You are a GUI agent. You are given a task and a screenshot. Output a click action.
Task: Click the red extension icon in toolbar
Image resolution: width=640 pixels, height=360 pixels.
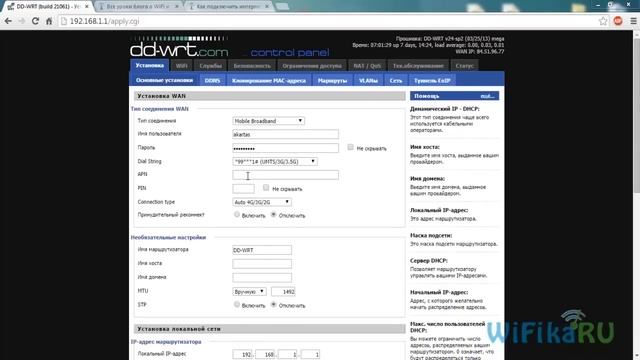(x=618, y=21)
